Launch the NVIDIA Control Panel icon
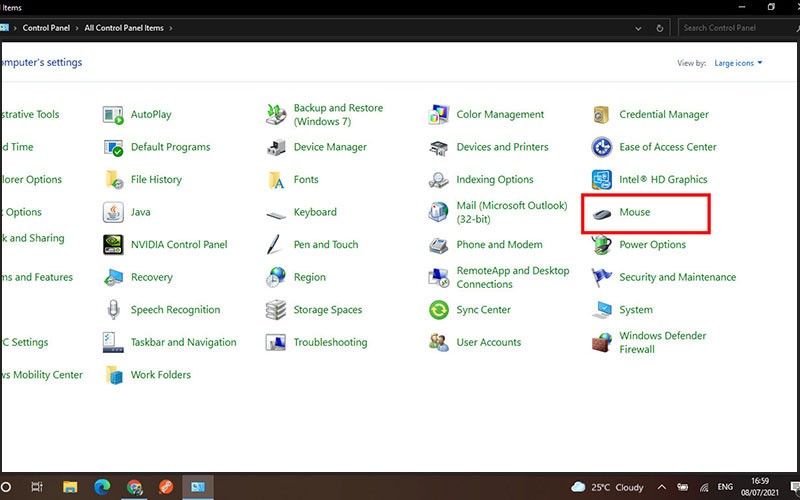This screenshot has width=800, height=500. click(x=113, y=245)
